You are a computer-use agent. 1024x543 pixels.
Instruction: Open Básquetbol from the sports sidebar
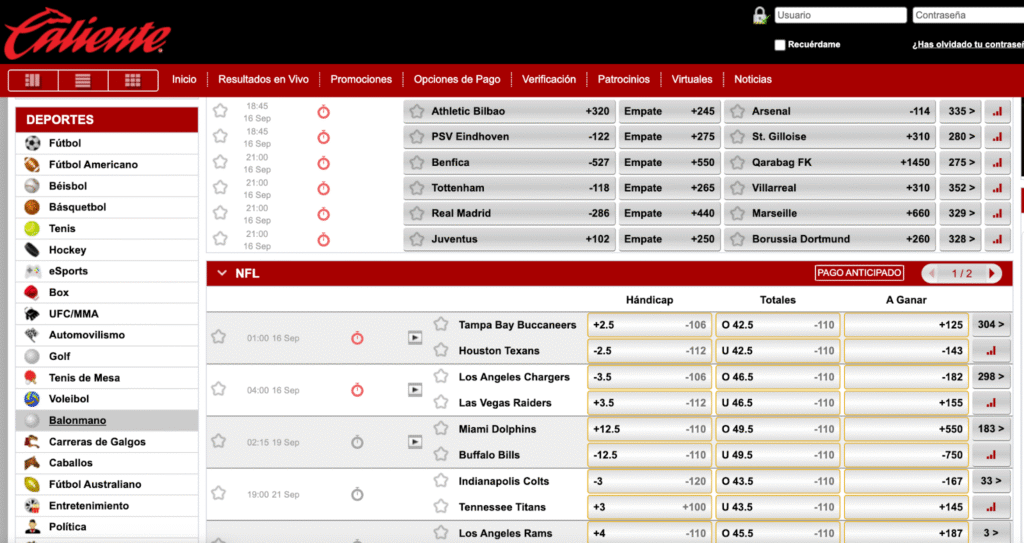click(x=77, y=207)
